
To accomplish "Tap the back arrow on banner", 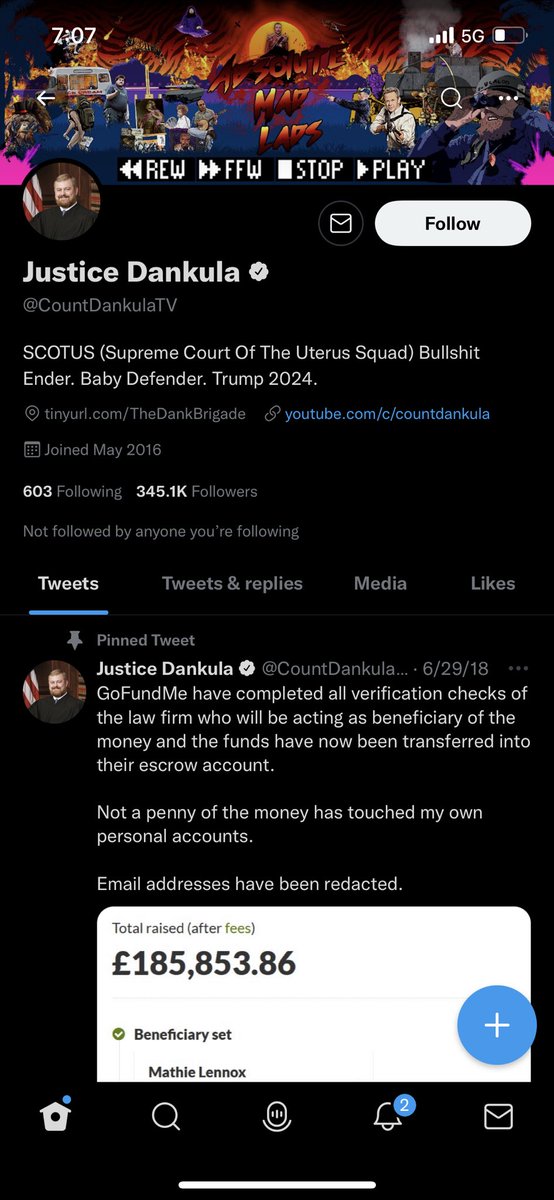I will coord(45,98).
